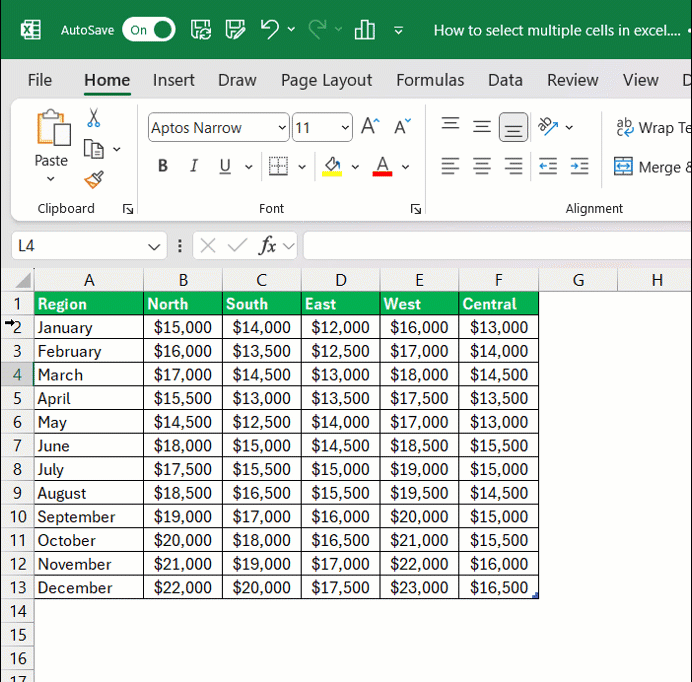Go to the Page Layout tab

pos(327,80)
